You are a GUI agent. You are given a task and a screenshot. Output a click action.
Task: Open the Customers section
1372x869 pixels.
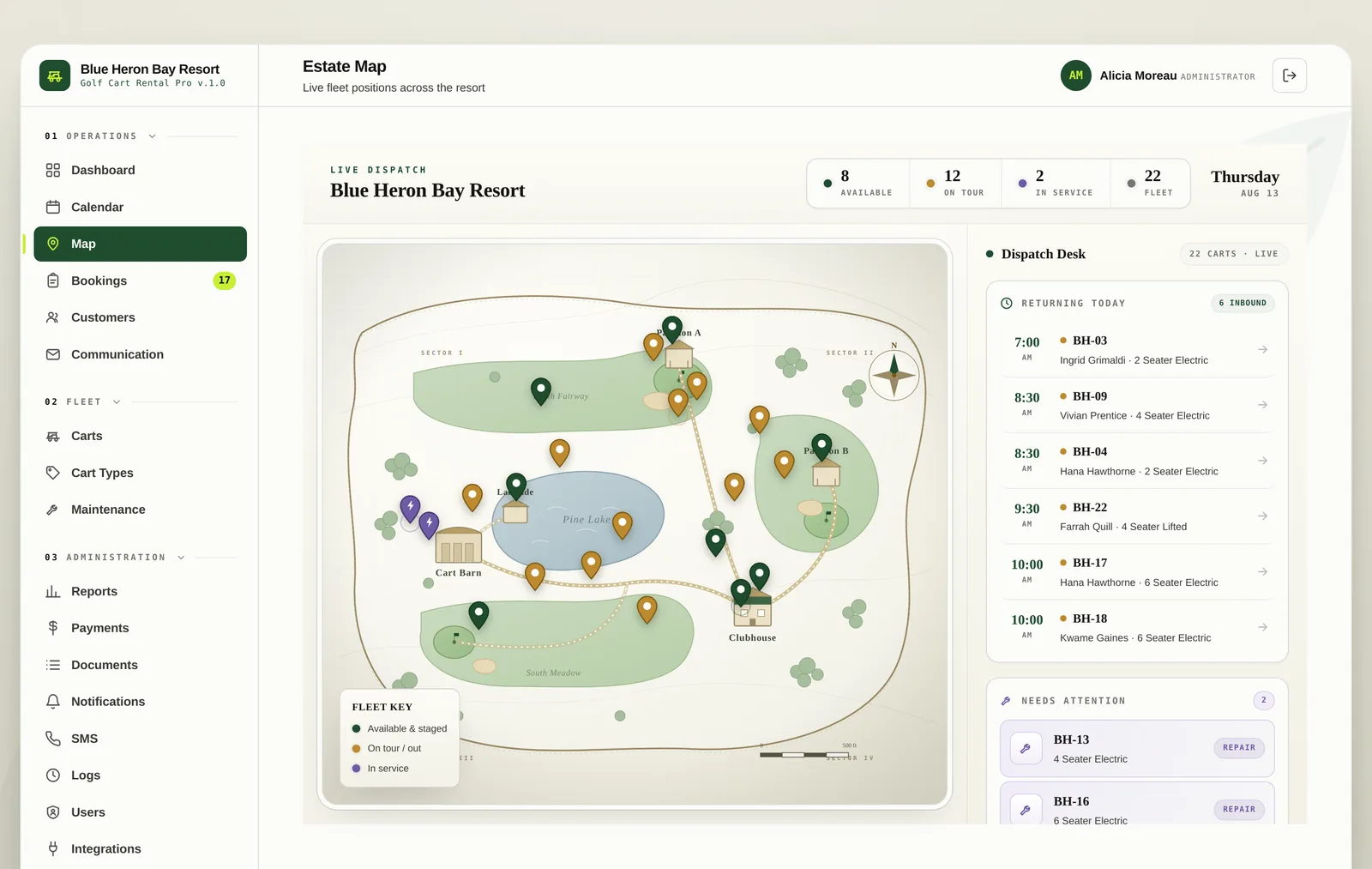[x=140, y=317]
